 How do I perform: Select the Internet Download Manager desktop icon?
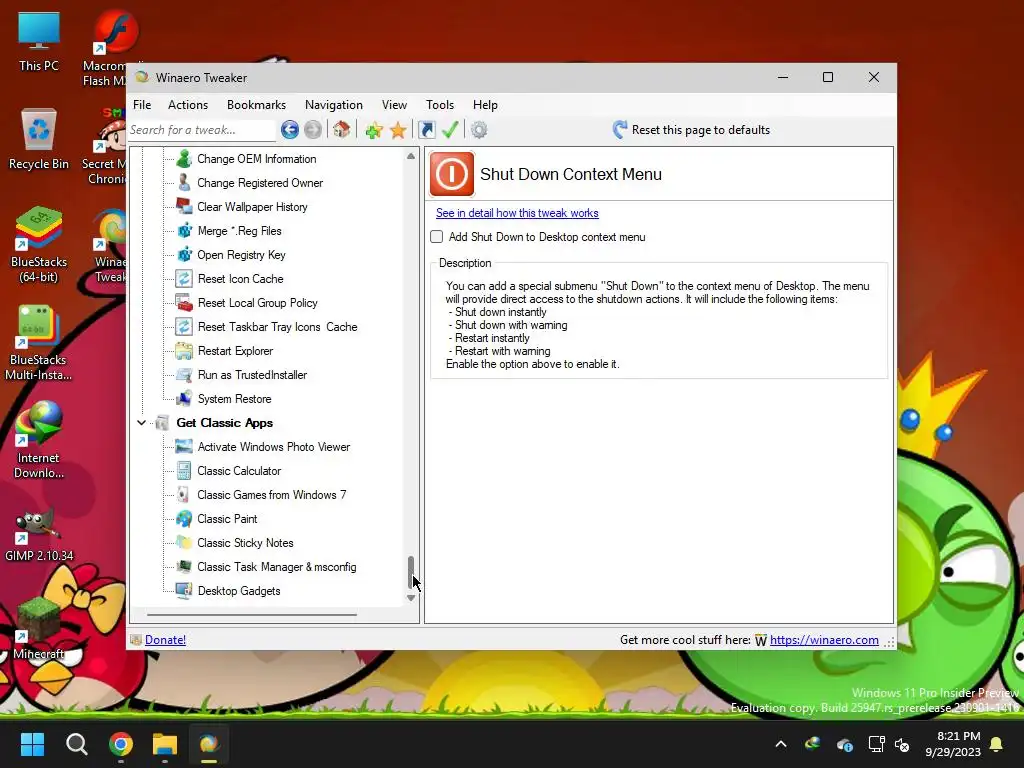39,440
